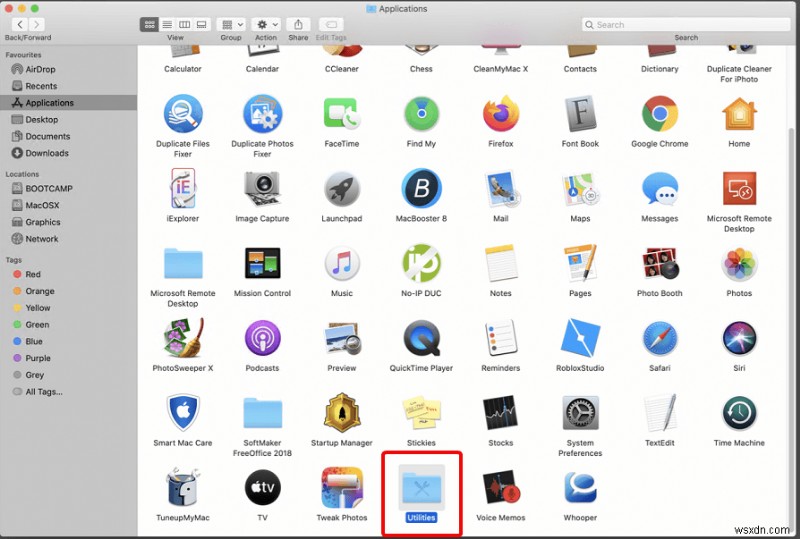The height and width of the screenshot is (539, 800).
Task: Click the Safari compass icon
Action: pyautogui.click(x=660, y=338)
